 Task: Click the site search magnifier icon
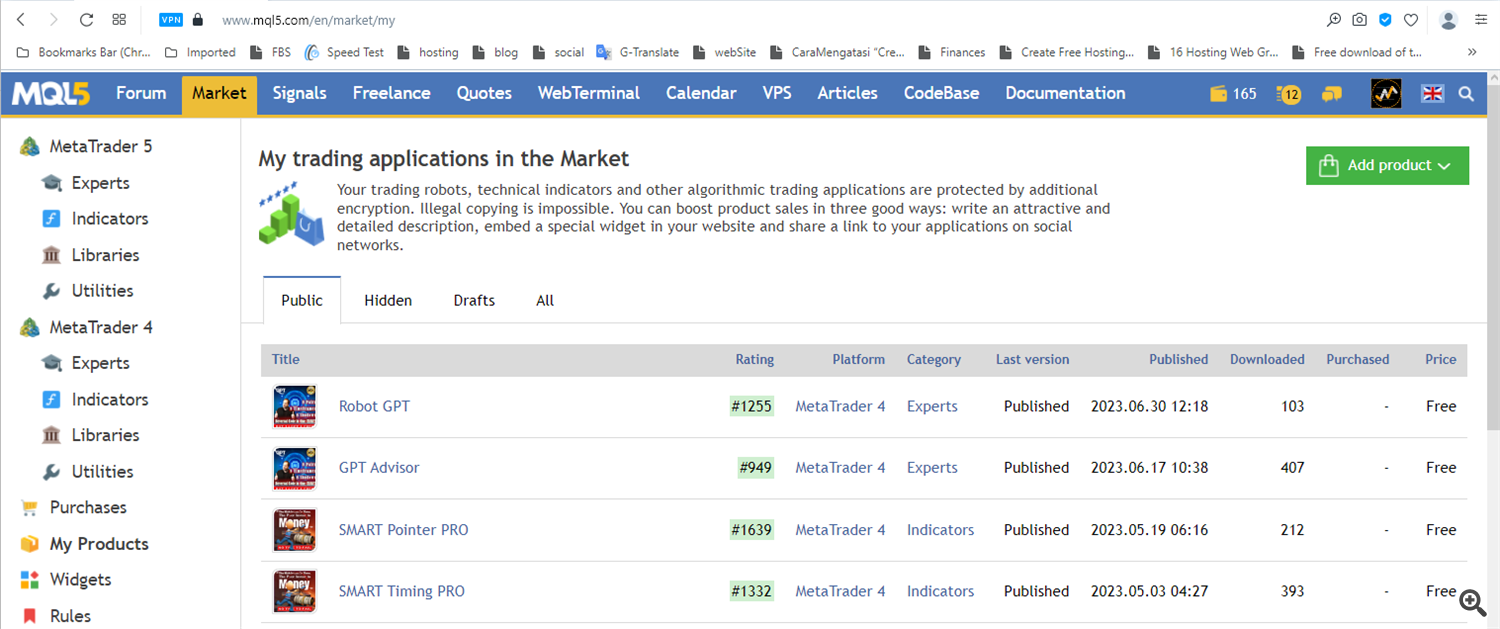coord(1466,94)
